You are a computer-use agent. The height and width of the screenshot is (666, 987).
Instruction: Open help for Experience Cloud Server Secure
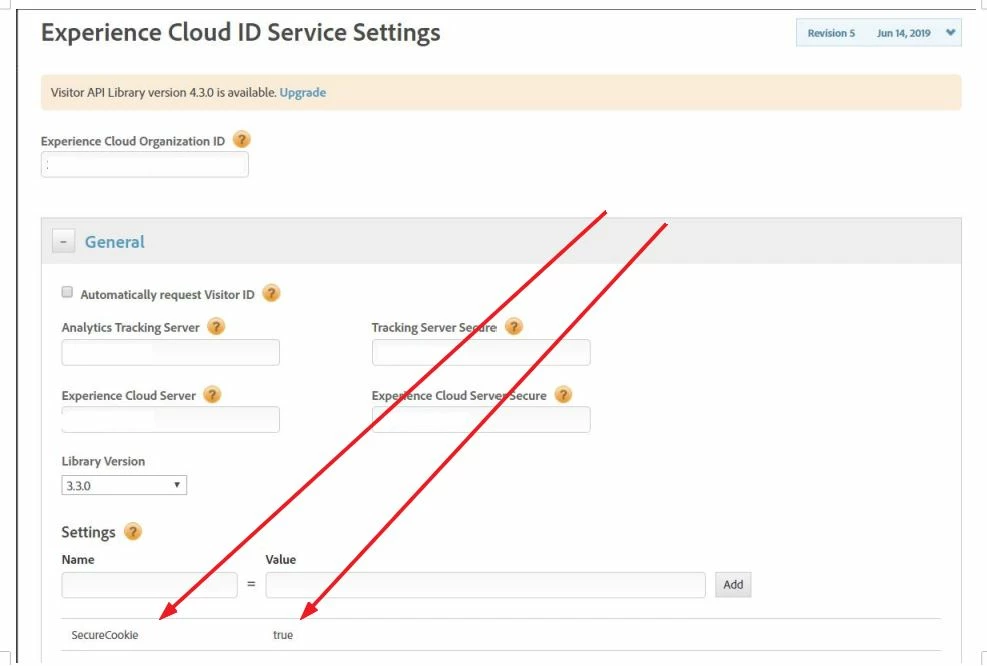coord(563,395)
